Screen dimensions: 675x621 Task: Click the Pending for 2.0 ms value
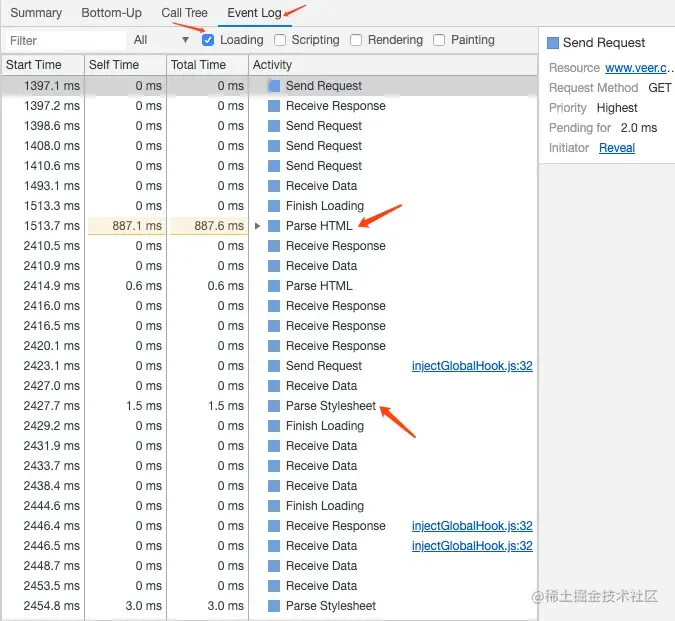pos(639,128)
